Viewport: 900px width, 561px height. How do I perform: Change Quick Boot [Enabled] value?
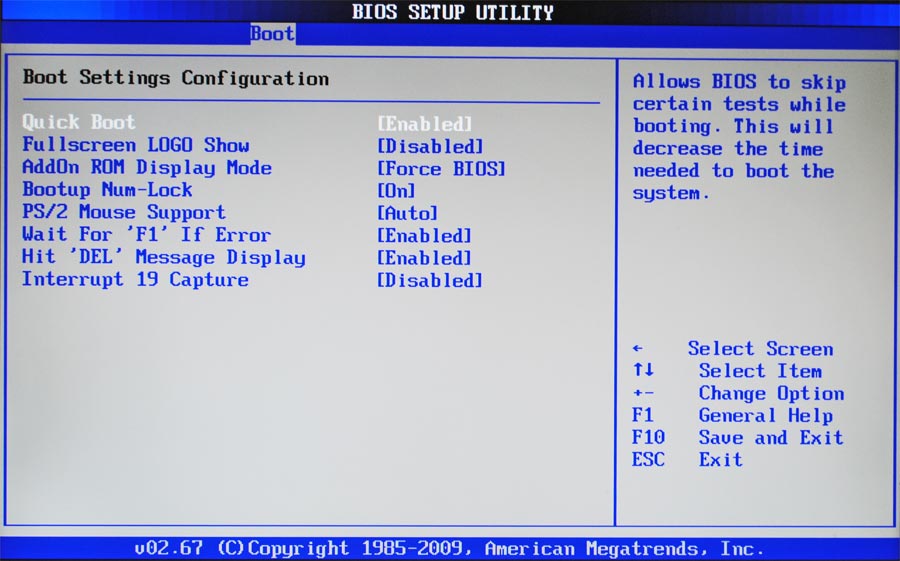coord(425,124)
